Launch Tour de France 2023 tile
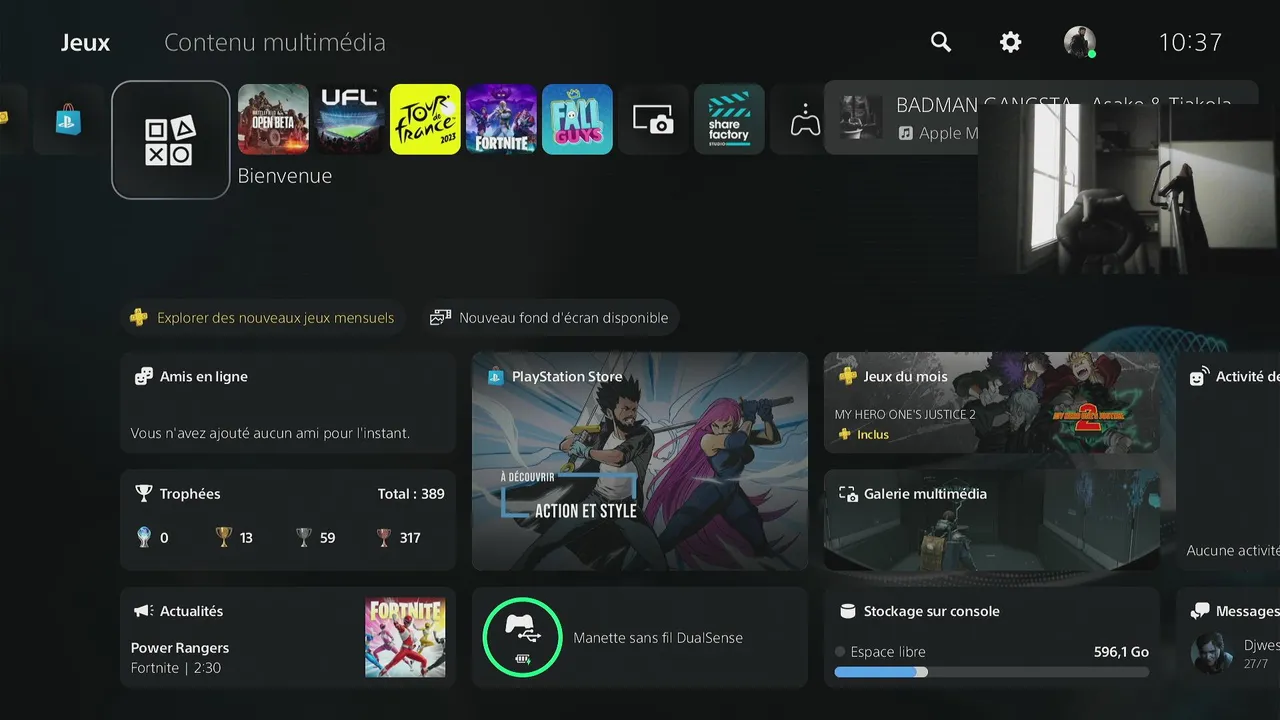This screenshot has height=720, width=1280. [x=425, y=119]
